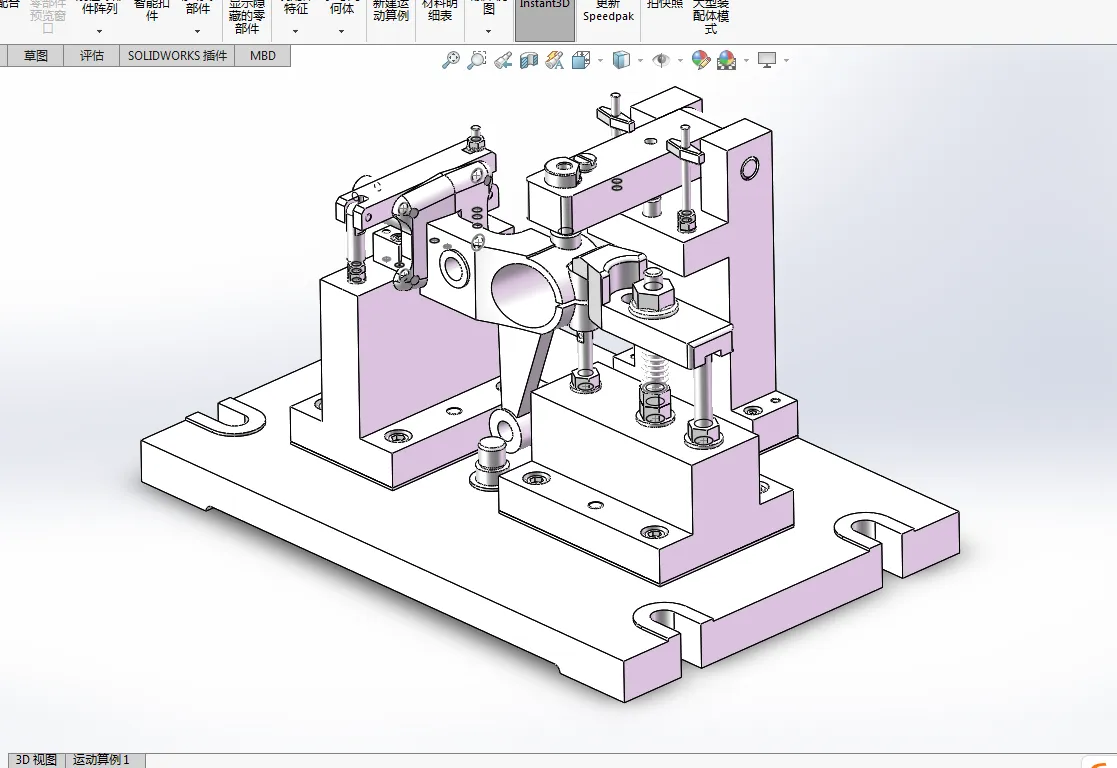This screenshot has width=1117, height=768.
Task: Switch to the 运动算例 1 tab
Action: coord(103,759)
